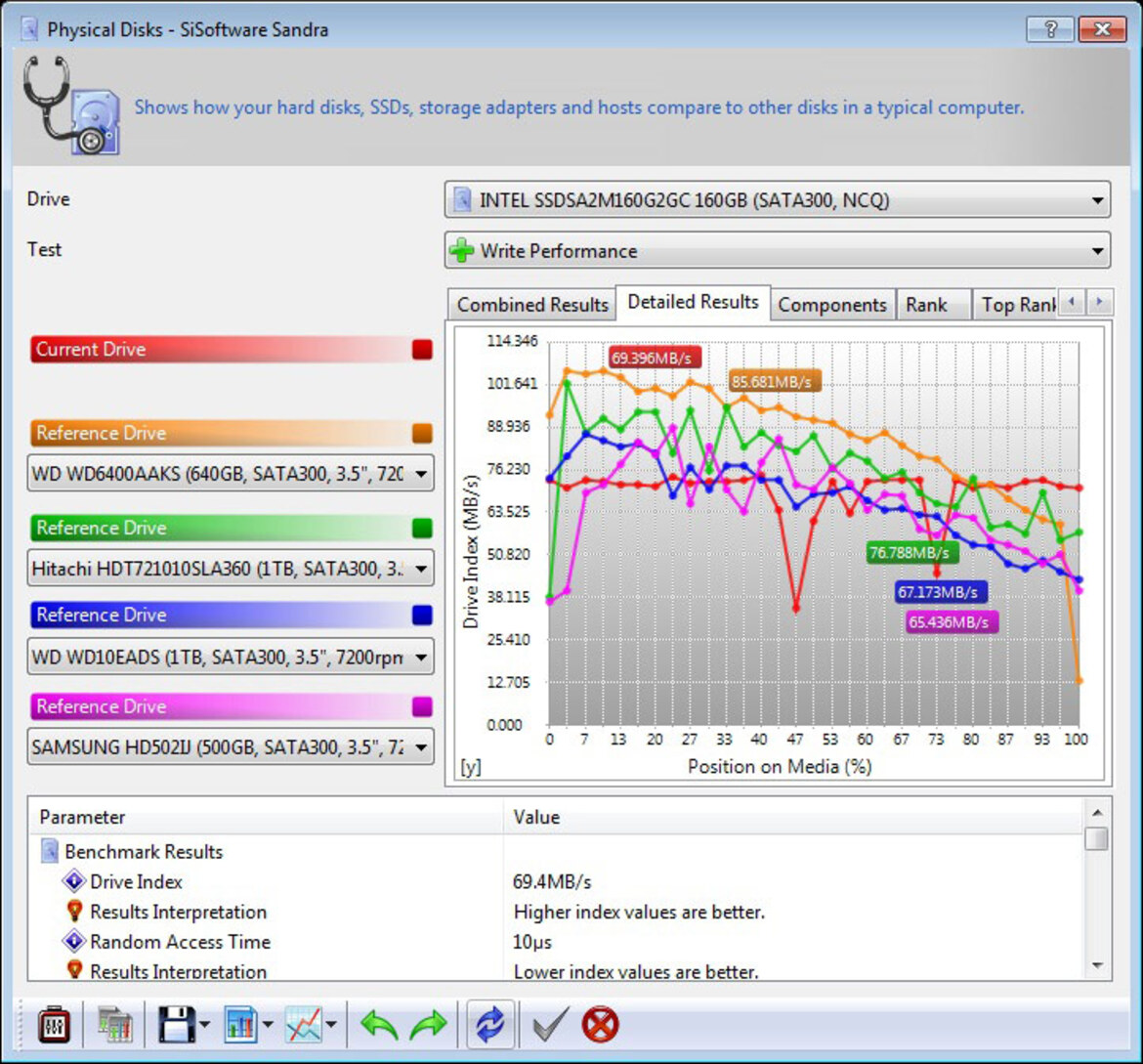Viewport: 1143px width, 1064px height.
Task: Click the floppy disk save icon
Action: coord(176,1025)
